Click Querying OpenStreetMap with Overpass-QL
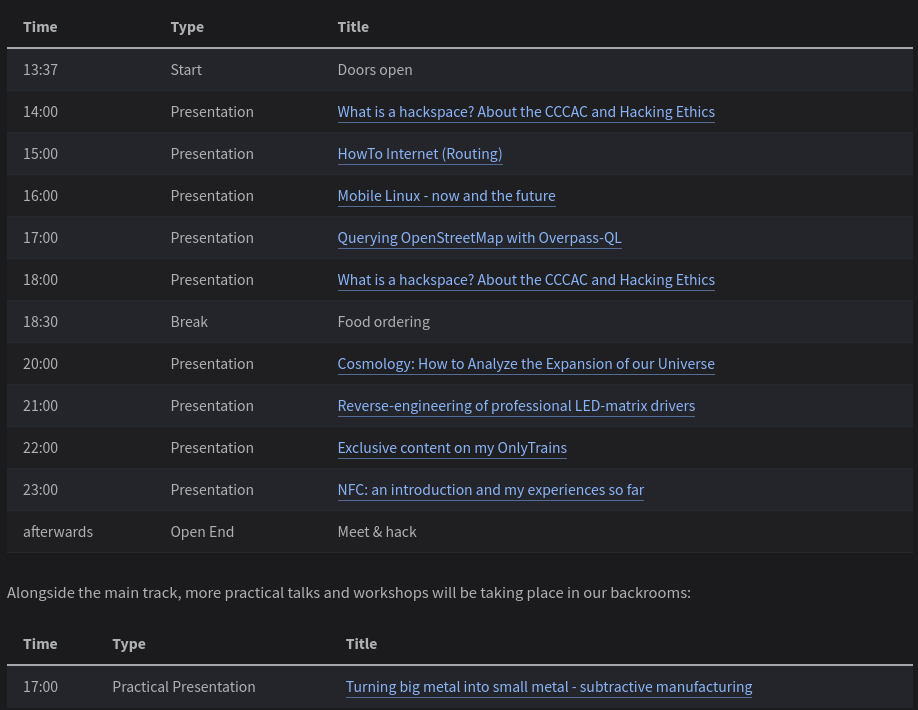The image size is (918, 710). click(x=479, y=238)
